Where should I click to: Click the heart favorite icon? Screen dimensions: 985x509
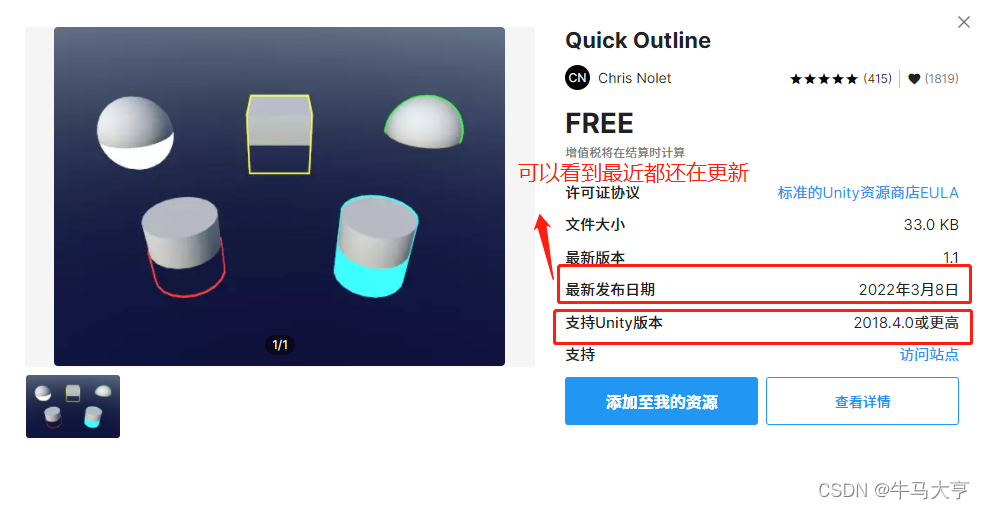[914, 79]
